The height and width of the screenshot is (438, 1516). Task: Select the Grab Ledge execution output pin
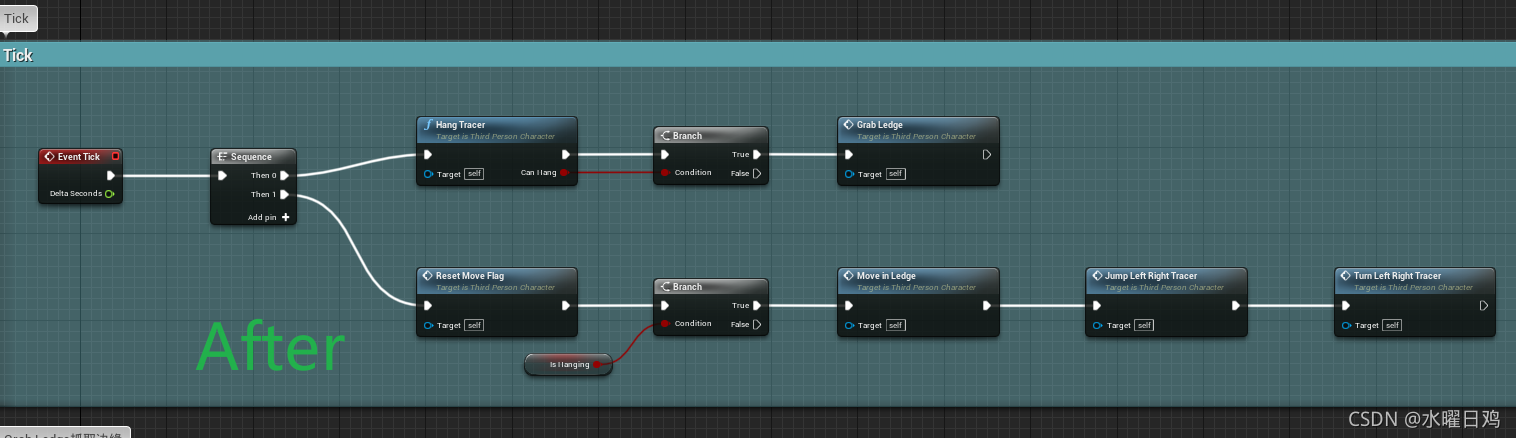tap(986, 154)
